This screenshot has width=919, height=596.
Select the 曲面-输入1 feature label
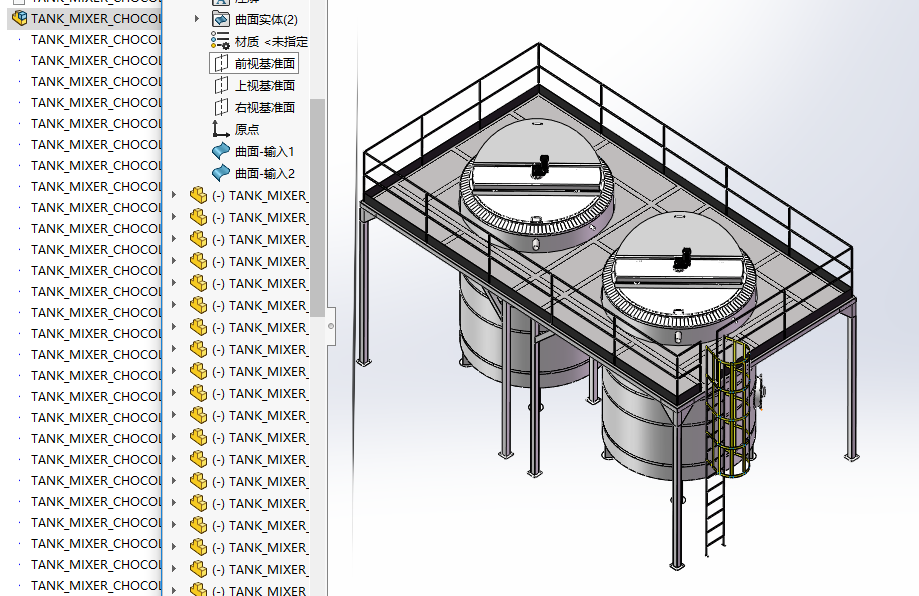click(264, 152)
